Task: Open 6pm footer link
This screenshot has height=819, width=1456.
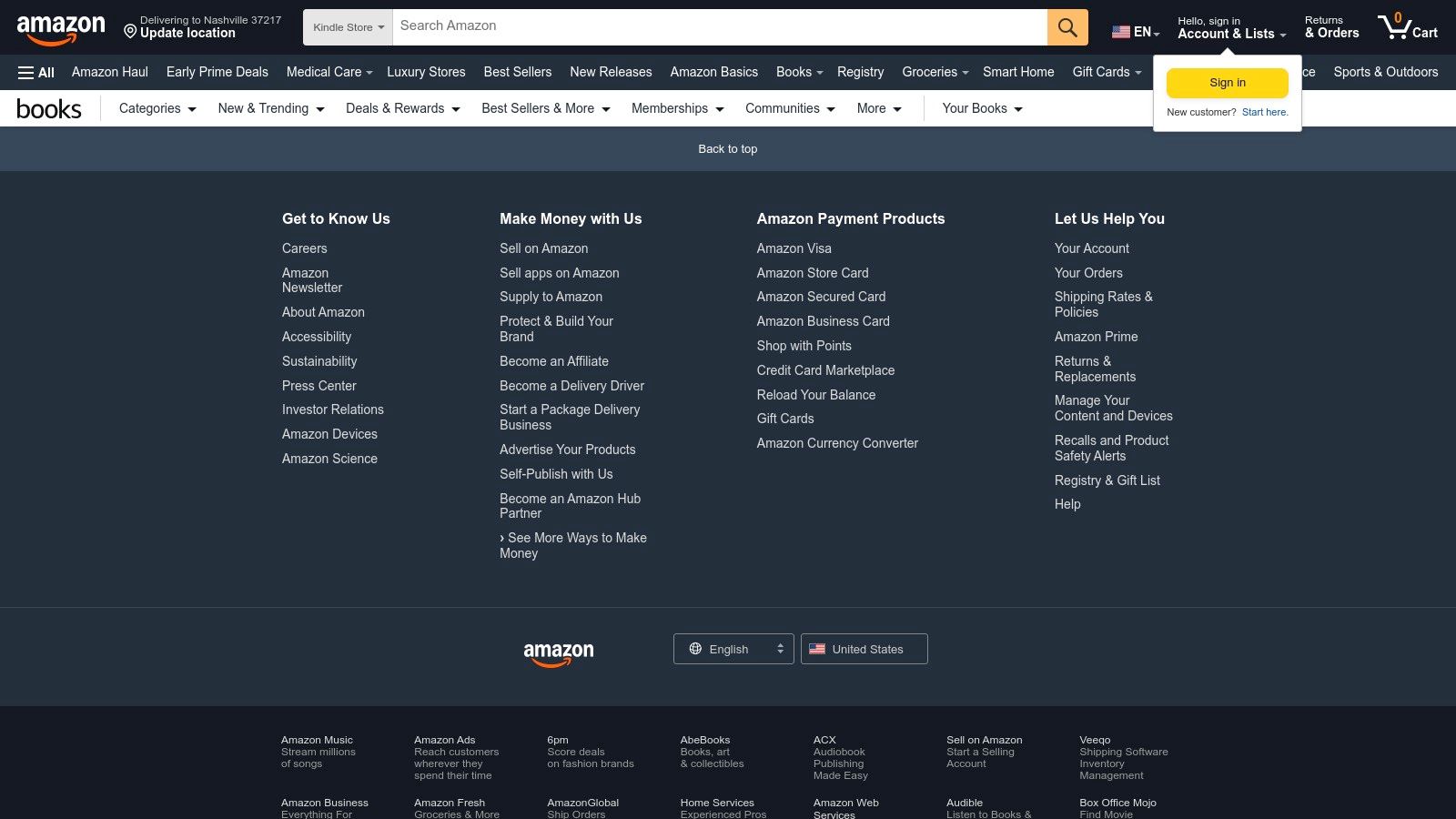Action: [591, 752]
